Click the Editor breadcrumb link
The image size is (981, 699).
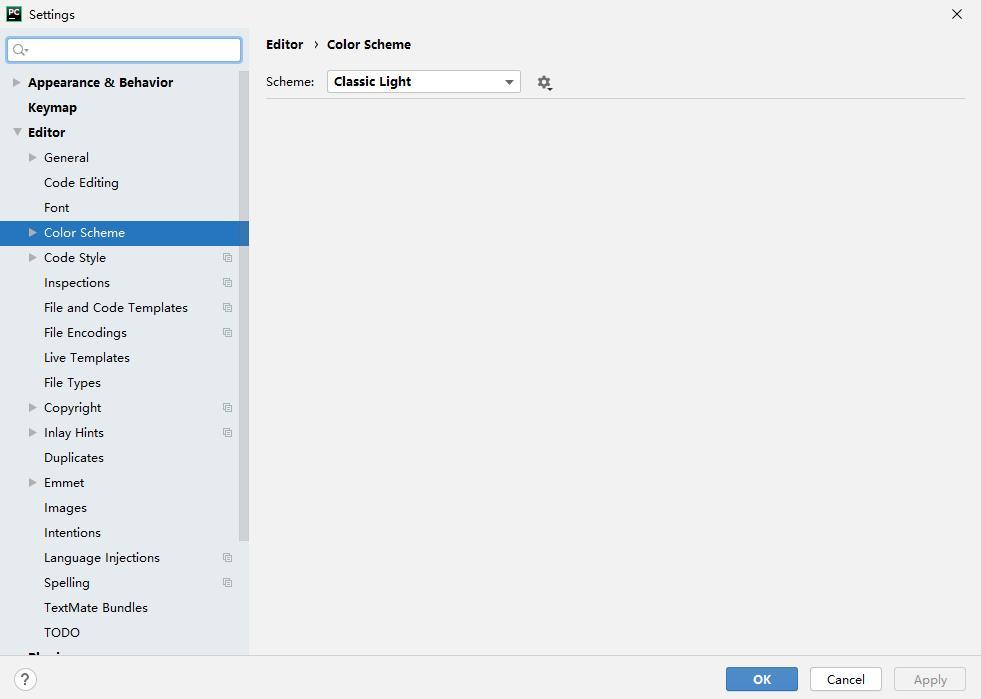(x=285, y=44)
